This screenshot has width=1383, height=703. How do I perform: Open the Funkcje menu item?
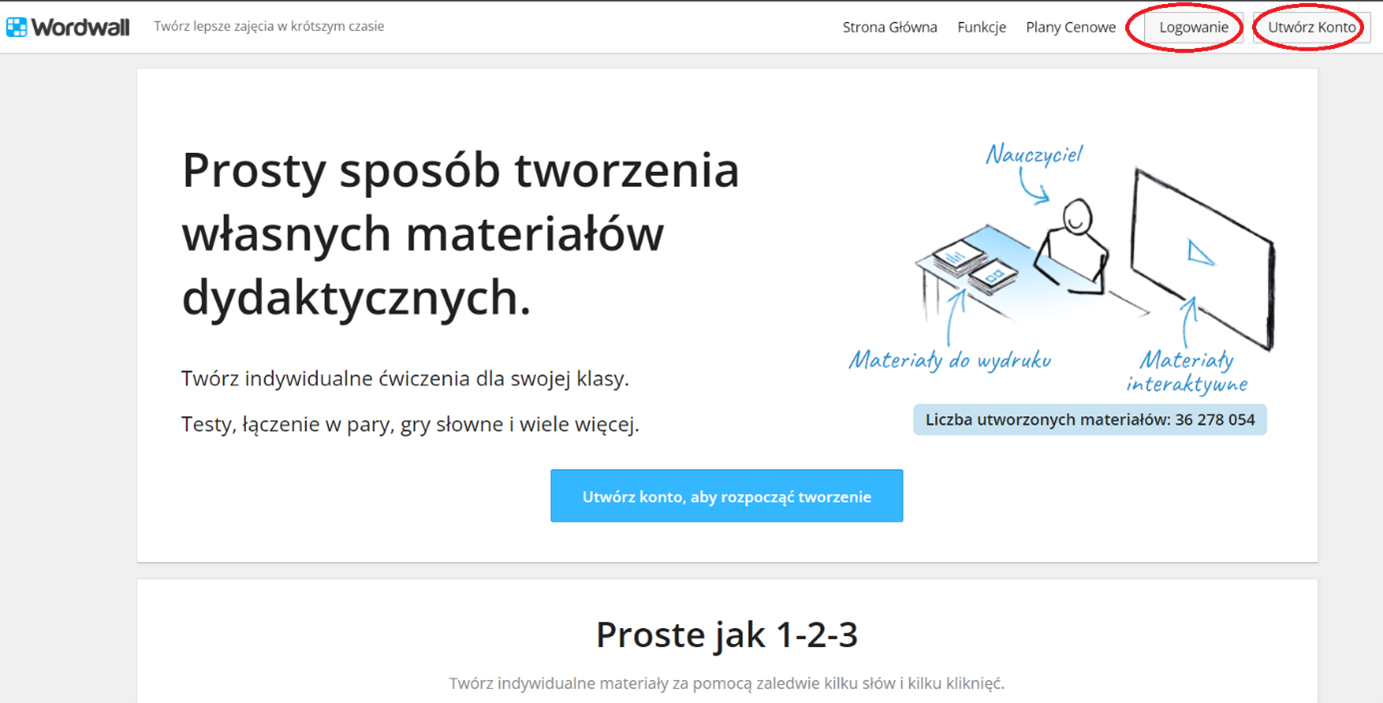pyautogui.click(x=981, y=27)
